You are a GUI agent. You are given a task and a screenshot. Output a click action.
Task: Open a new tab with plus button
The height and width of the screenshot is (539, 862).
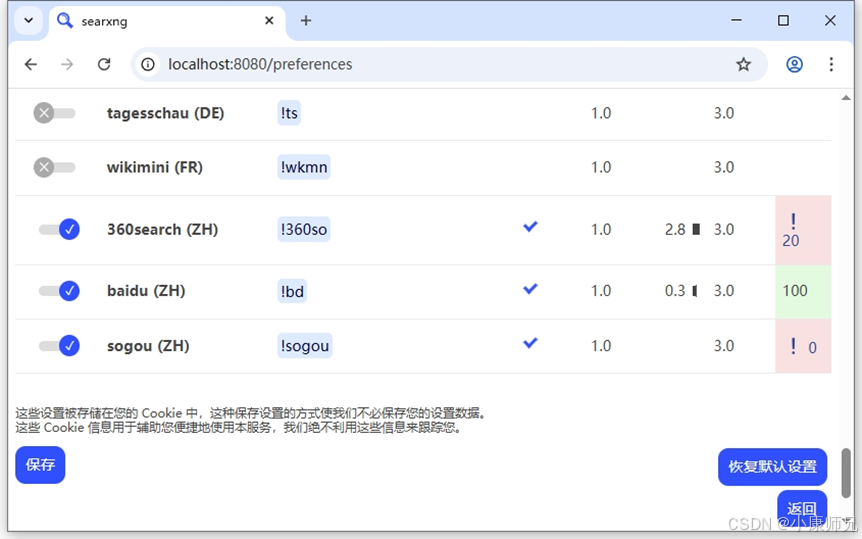click(x=306, y=21)
